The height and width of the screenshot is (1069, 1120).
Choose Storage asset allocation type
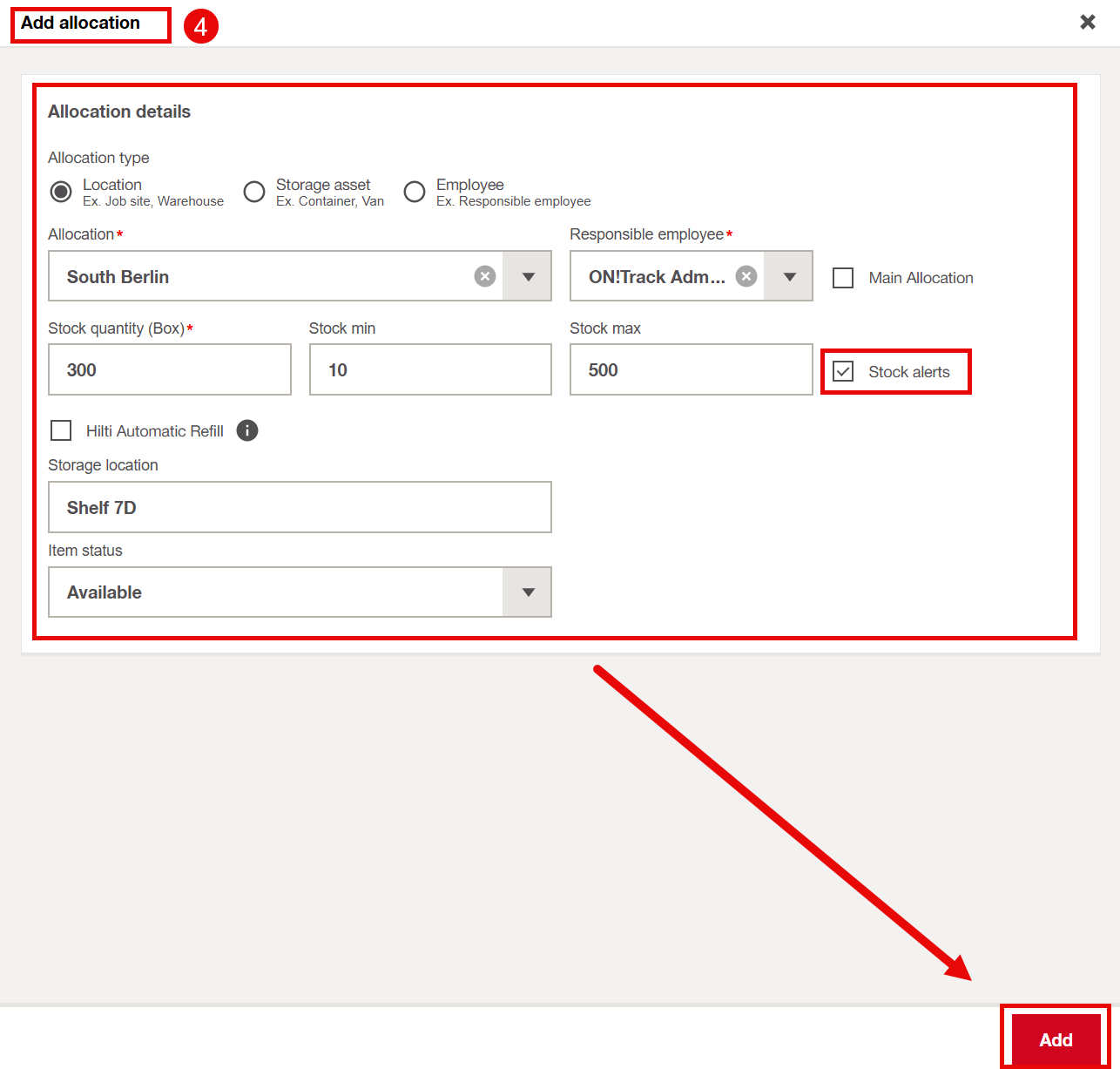[x=254, y=192]
